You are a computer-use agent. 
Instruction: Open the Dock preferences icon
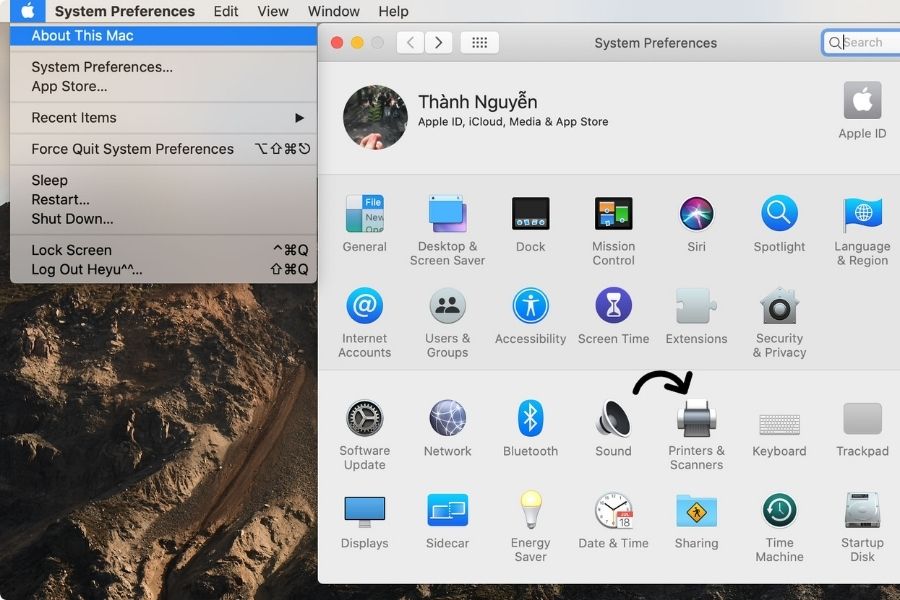[x=530, y=214]
